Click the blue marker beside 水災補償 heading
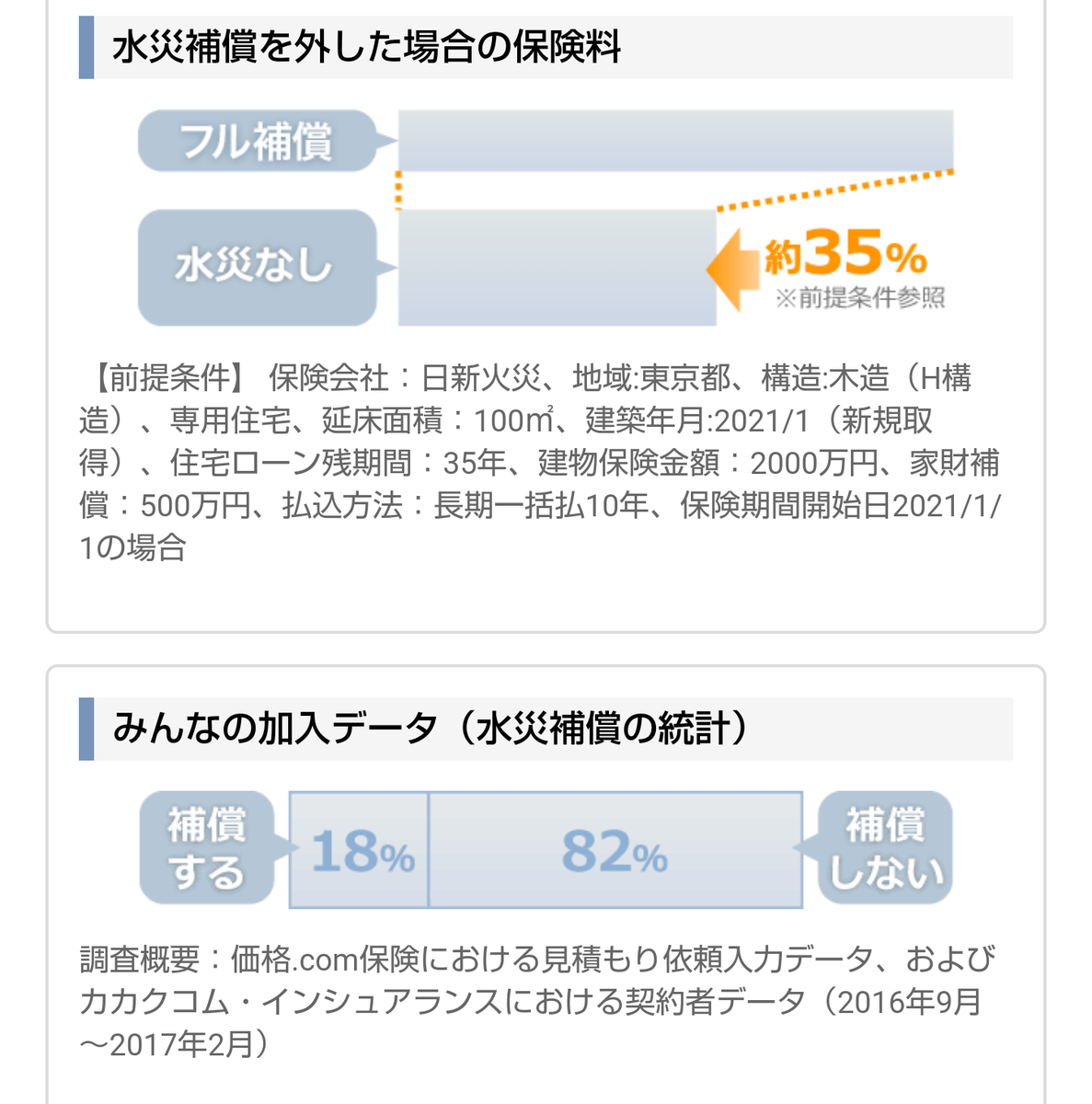 pos(86,47)
